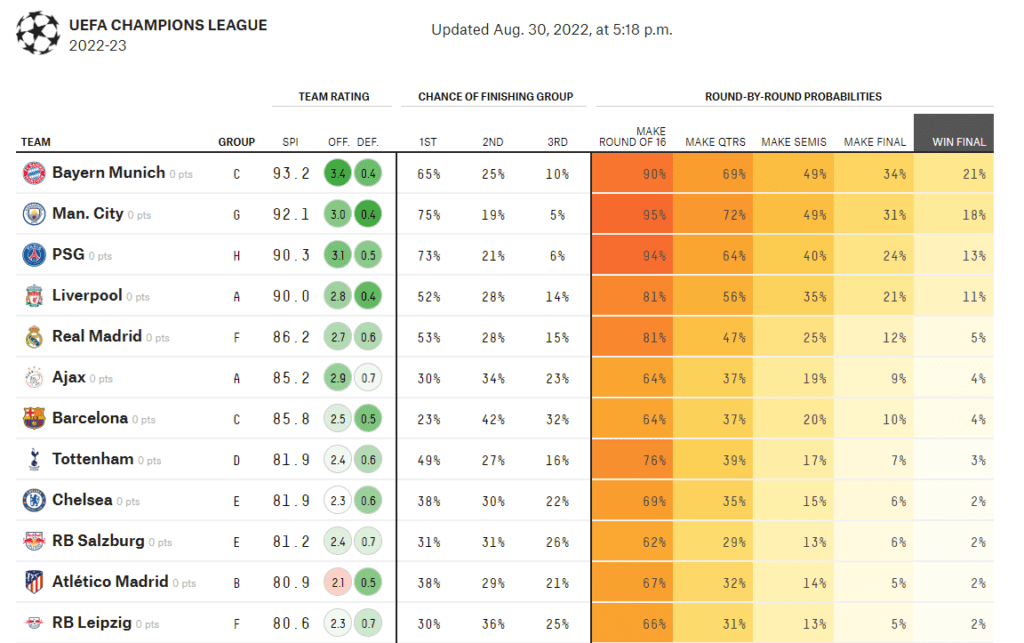Sort by GROUP column header
Viewport: 1024px width, 643px height.
point(236,142)
